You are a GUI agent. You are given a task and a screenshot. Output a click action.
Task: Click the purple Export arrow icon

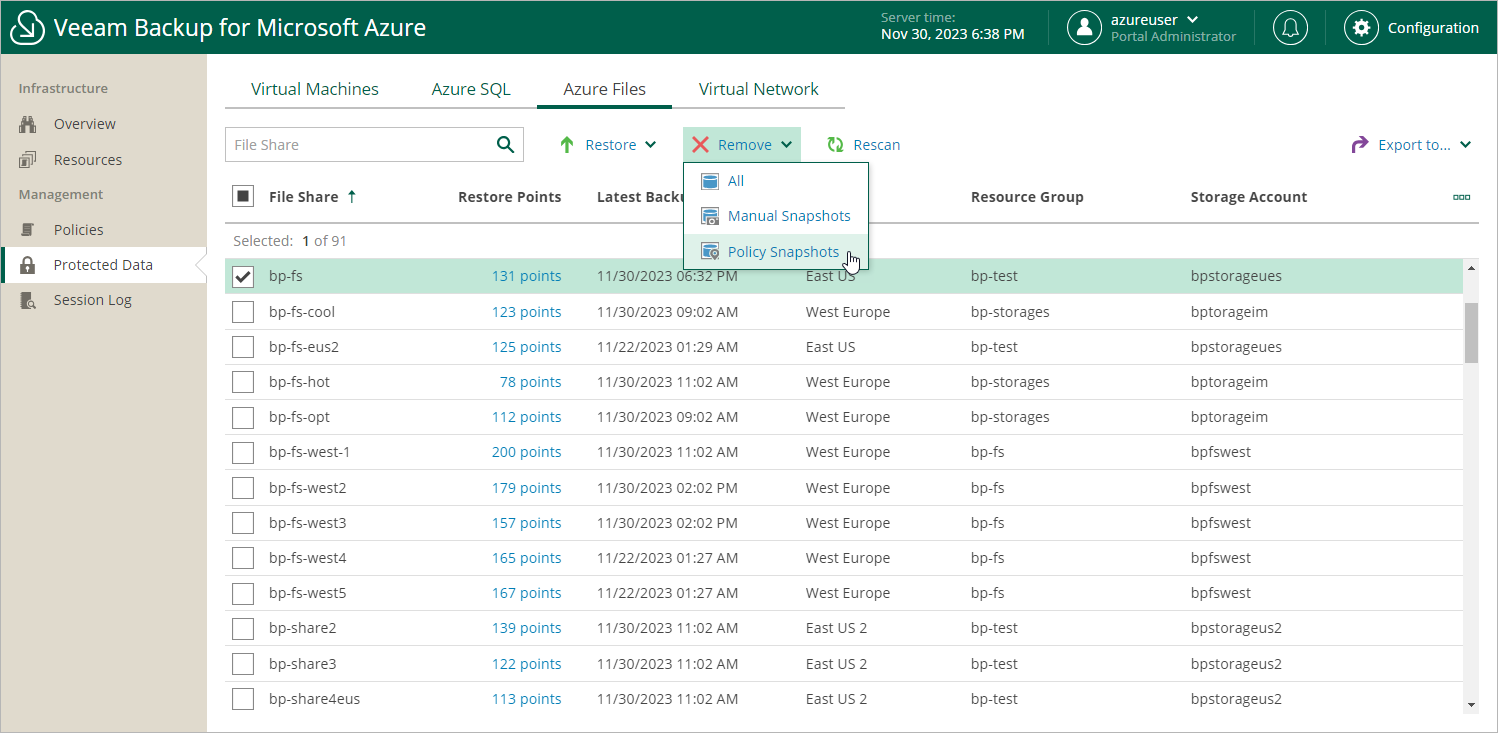(x=1360, y=145)
